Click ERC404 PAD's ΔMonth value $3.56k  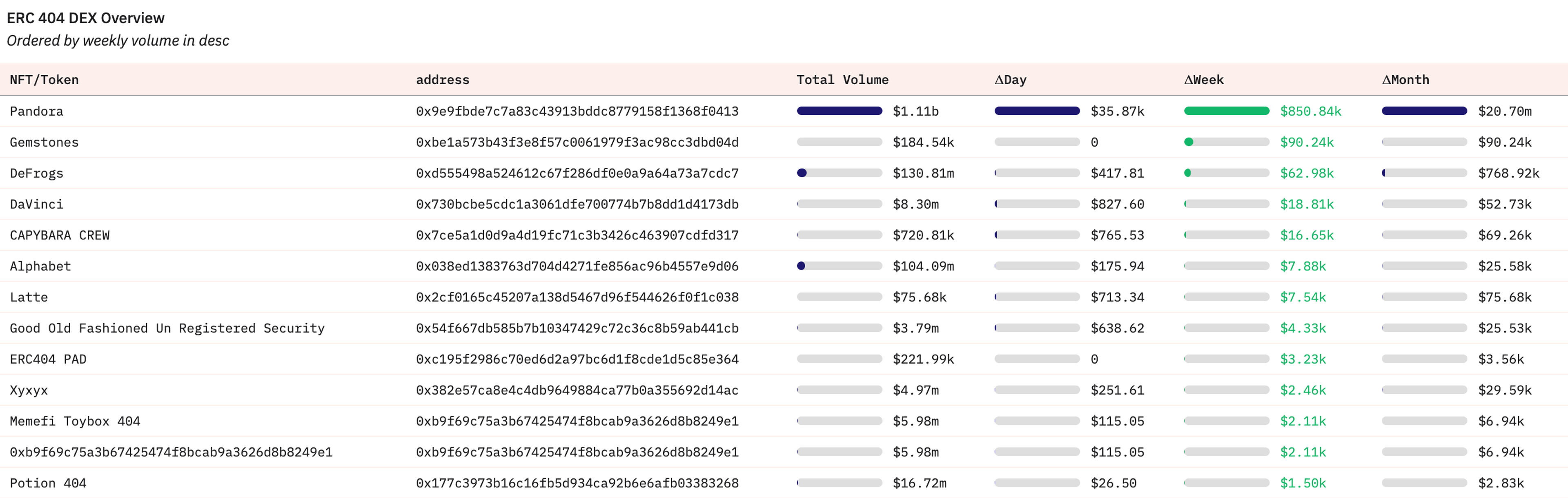(1501, 359)
